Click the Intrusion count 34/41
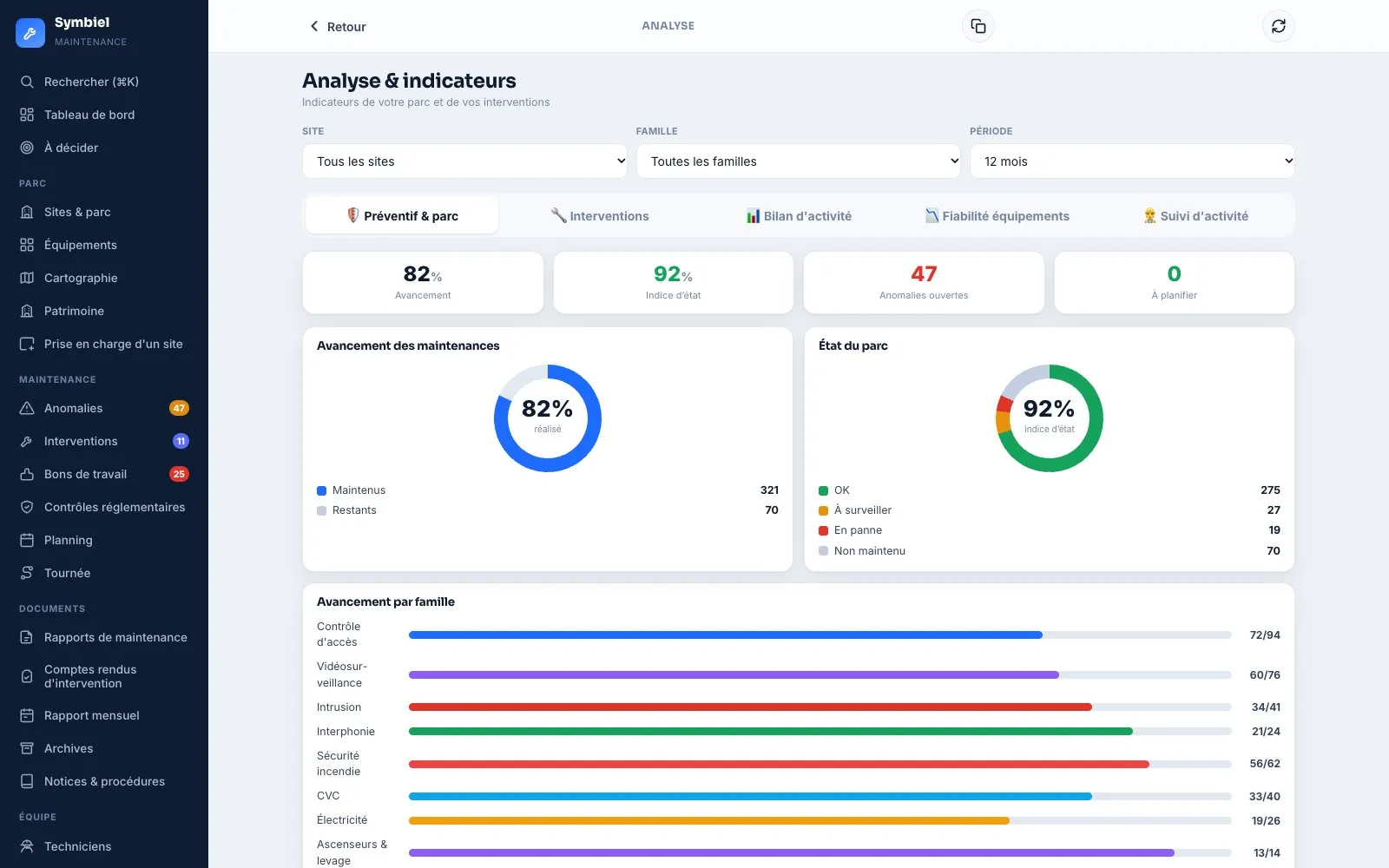 point(1266,707)
